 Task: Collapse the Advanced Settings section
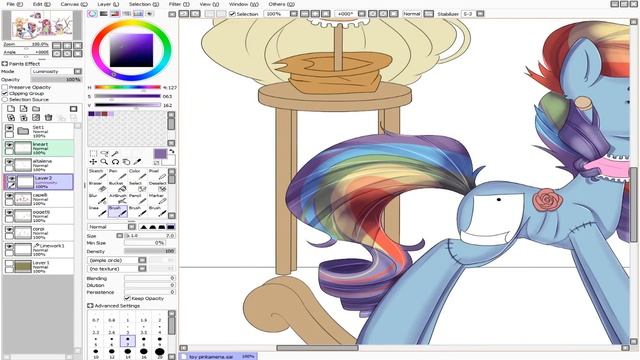pos(90,306)
